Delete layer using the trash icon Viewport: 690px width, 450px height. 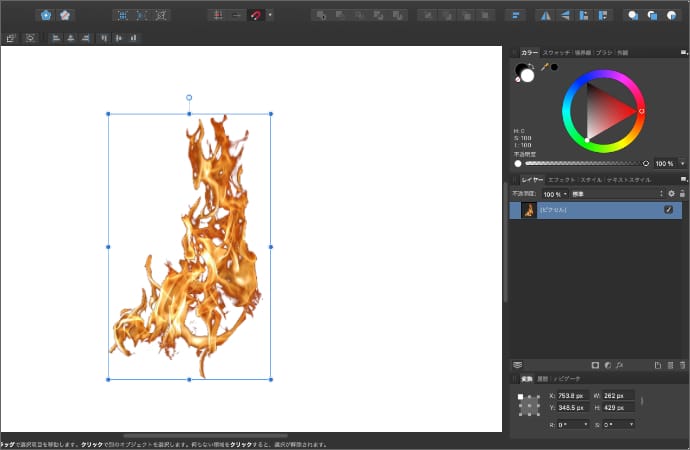tap(683, 365)
